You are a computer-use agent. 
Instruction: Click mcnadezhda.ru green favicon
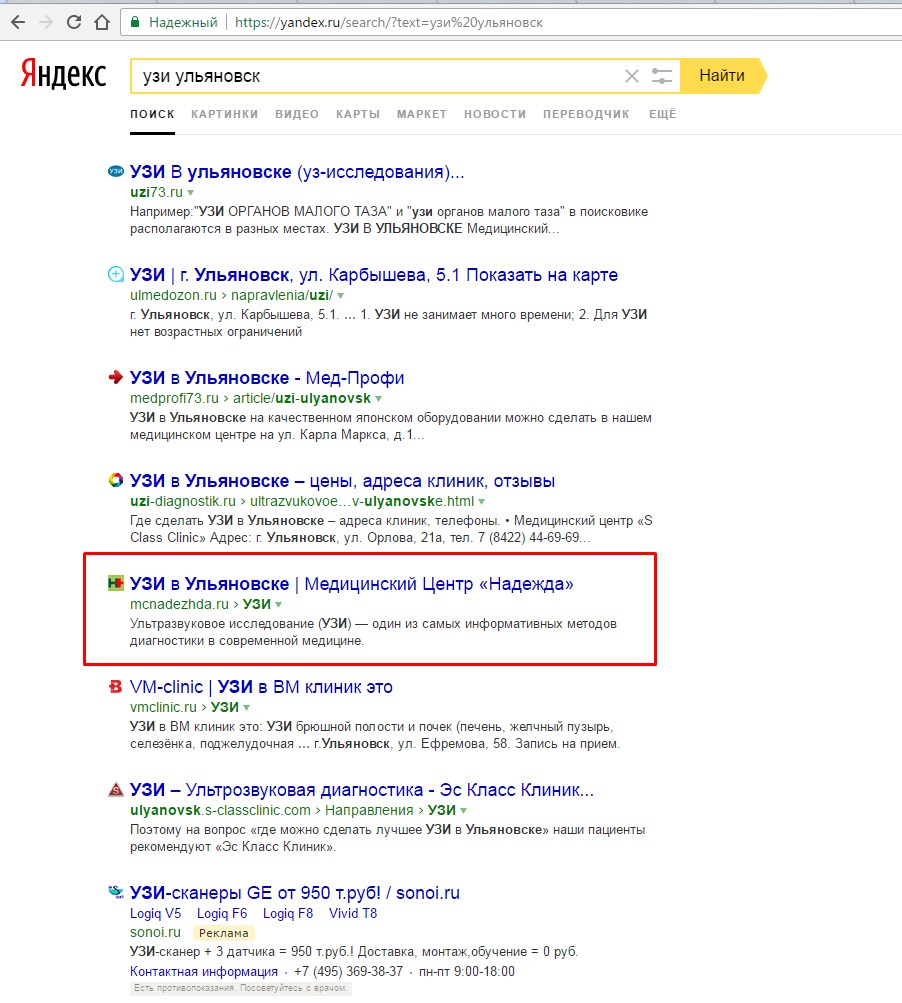coord(116,583)
